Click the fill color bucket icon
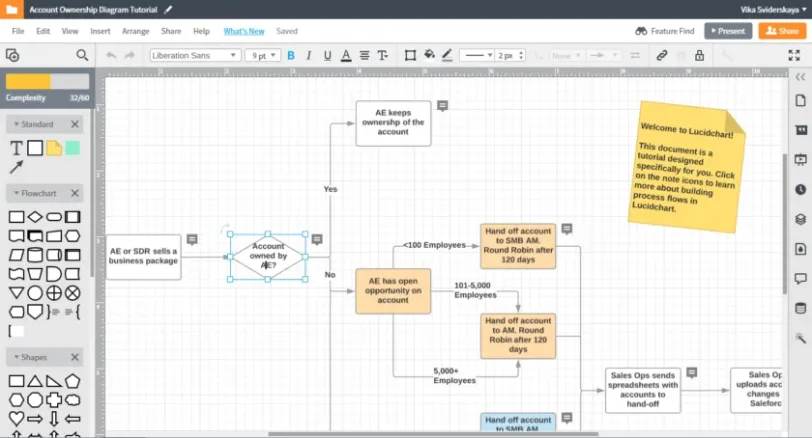This screenshot has height=438, width=812. [429, 56]
